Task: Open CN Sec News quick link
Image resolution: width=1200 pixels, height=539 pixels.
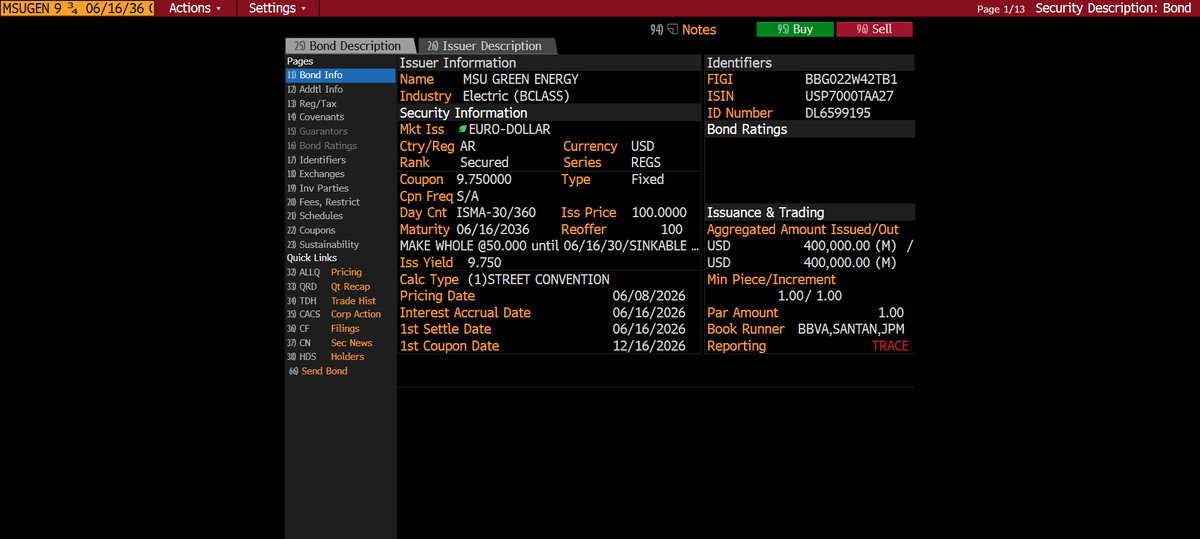Action: 330,342
